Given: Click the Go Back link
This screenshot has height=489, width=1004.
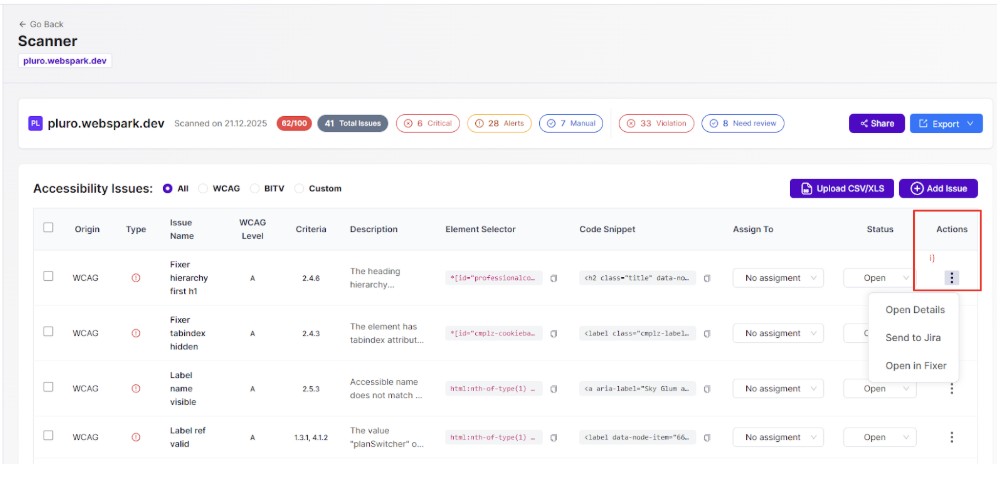Looking at the screenshot, I should (41, 24).
